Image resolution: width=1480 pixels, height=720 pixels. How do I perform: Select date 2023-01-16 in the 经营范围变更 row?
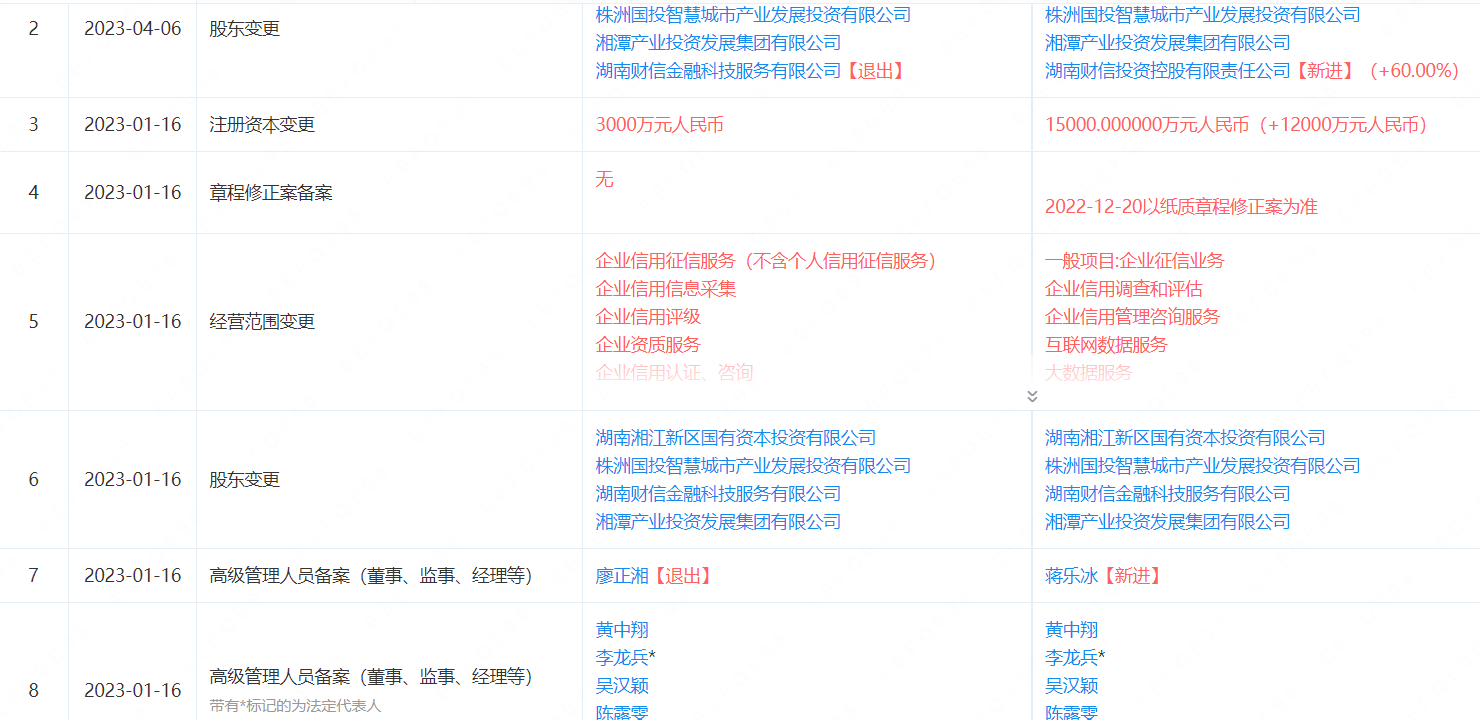[133, 322]
